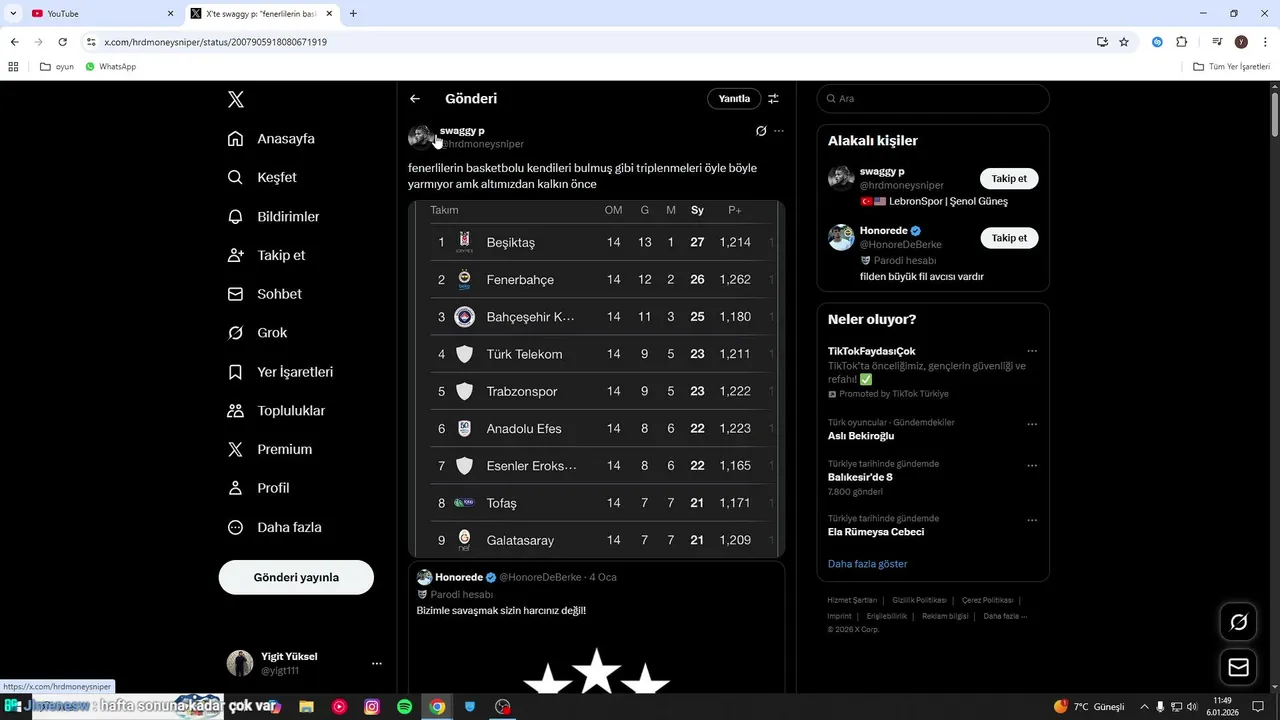Reload the page
1280x720 pixels.
pyautogui.click(x=62, y=42)
